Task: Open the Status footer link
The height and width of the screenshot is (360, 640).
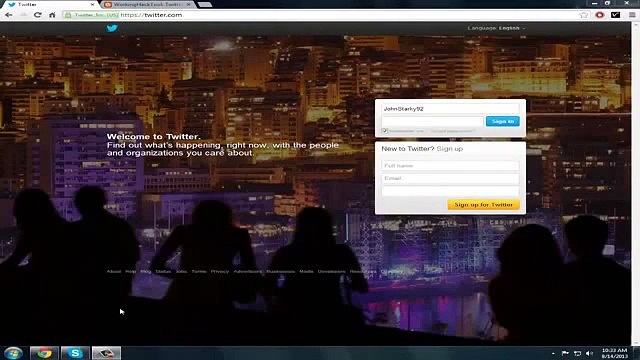Action: 163,271
